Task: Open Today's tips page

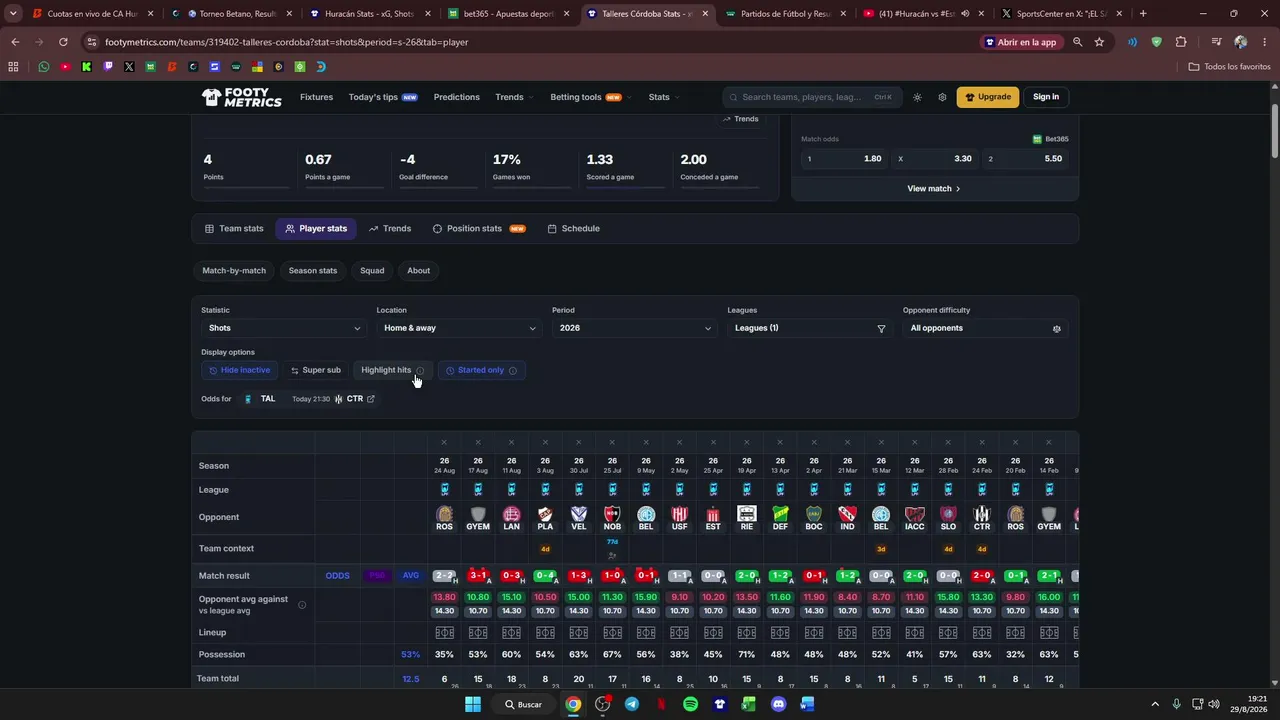Action: point(383,97)
